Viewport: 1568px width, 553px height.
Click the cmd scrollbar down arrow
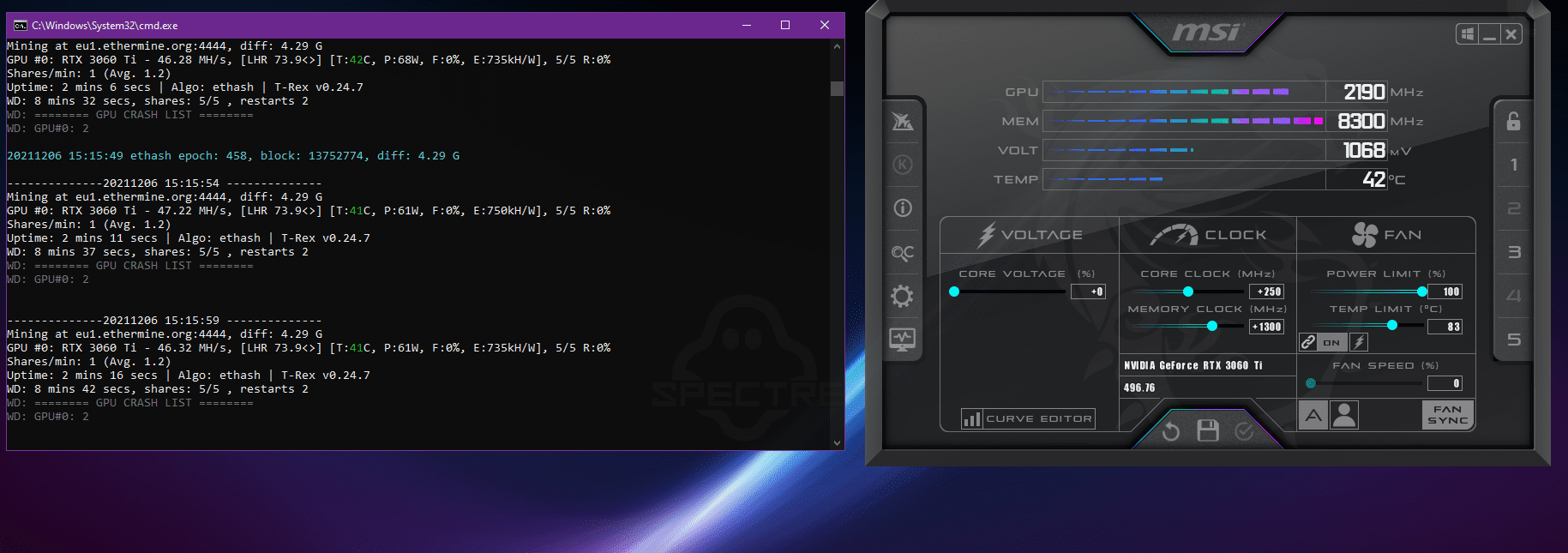[837, 442]
